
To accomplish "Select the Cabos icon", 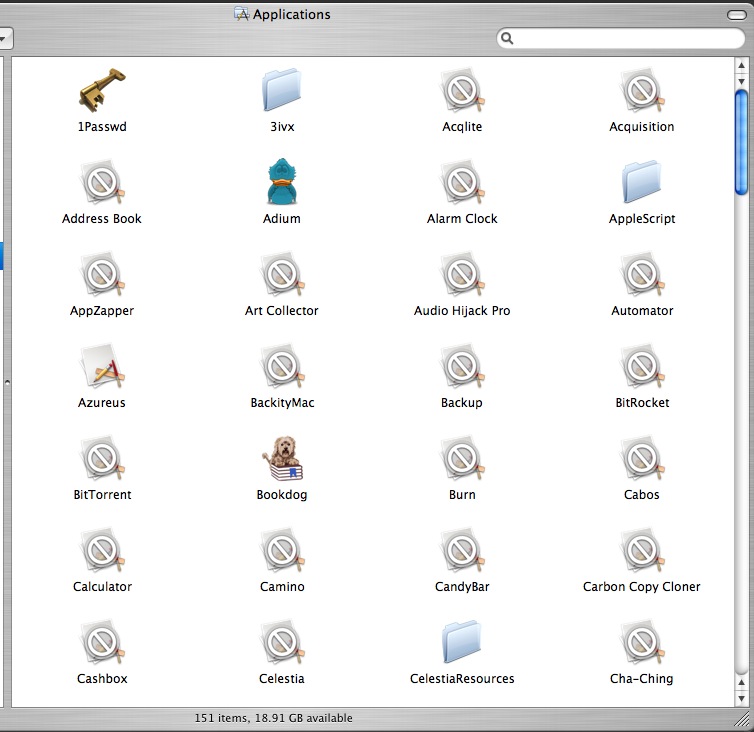I will click(x=642, y=458).
